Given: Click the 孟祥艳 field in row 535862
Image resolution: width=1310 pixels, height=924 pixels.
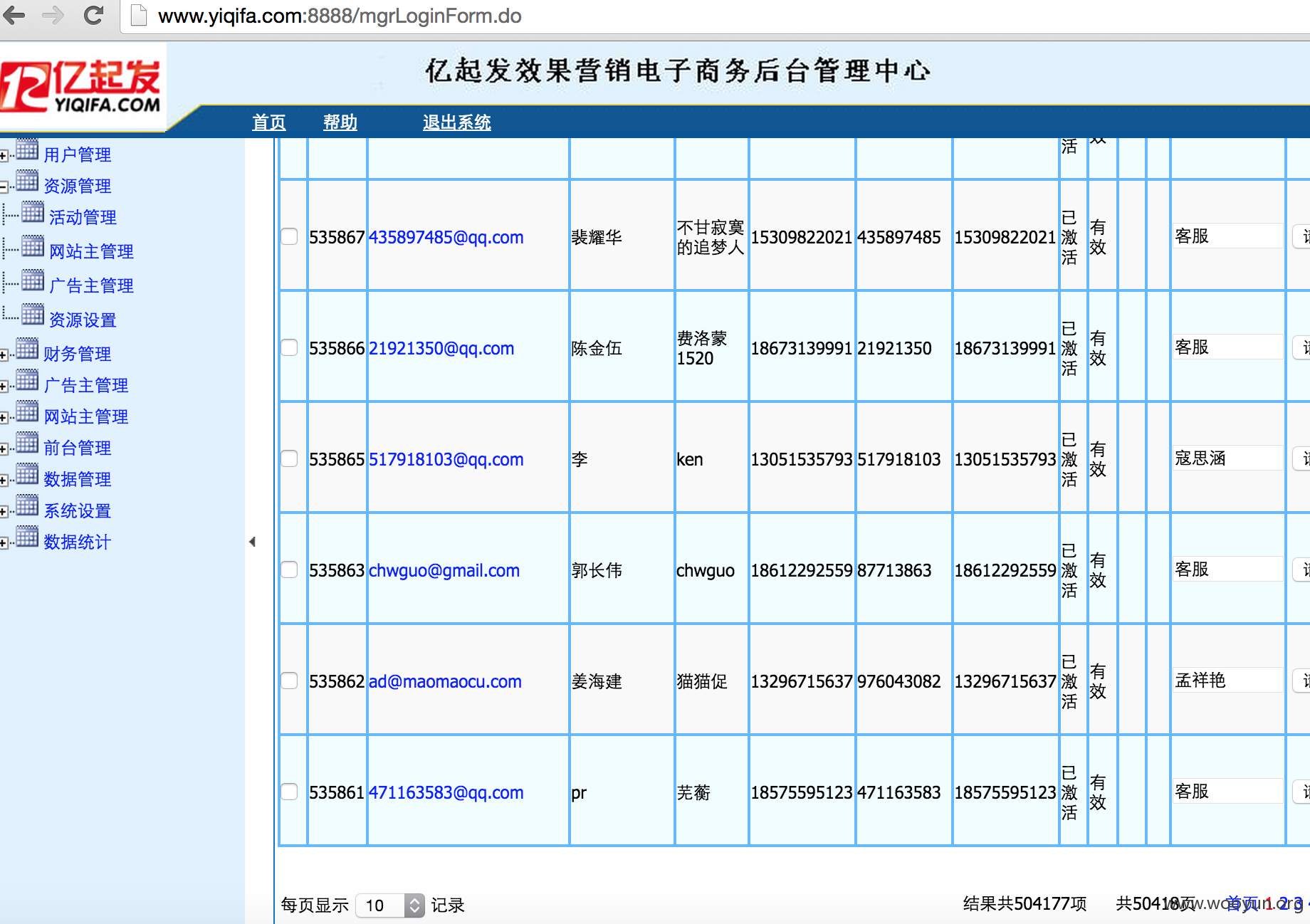Looking at the screenshot, I should pyautogui.click(x=1227, y=680).
